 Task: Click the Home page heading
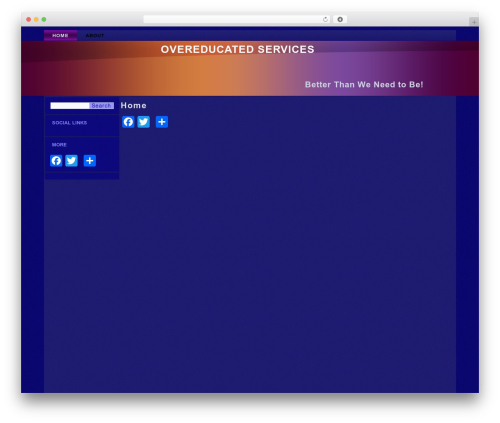(133, 105)
